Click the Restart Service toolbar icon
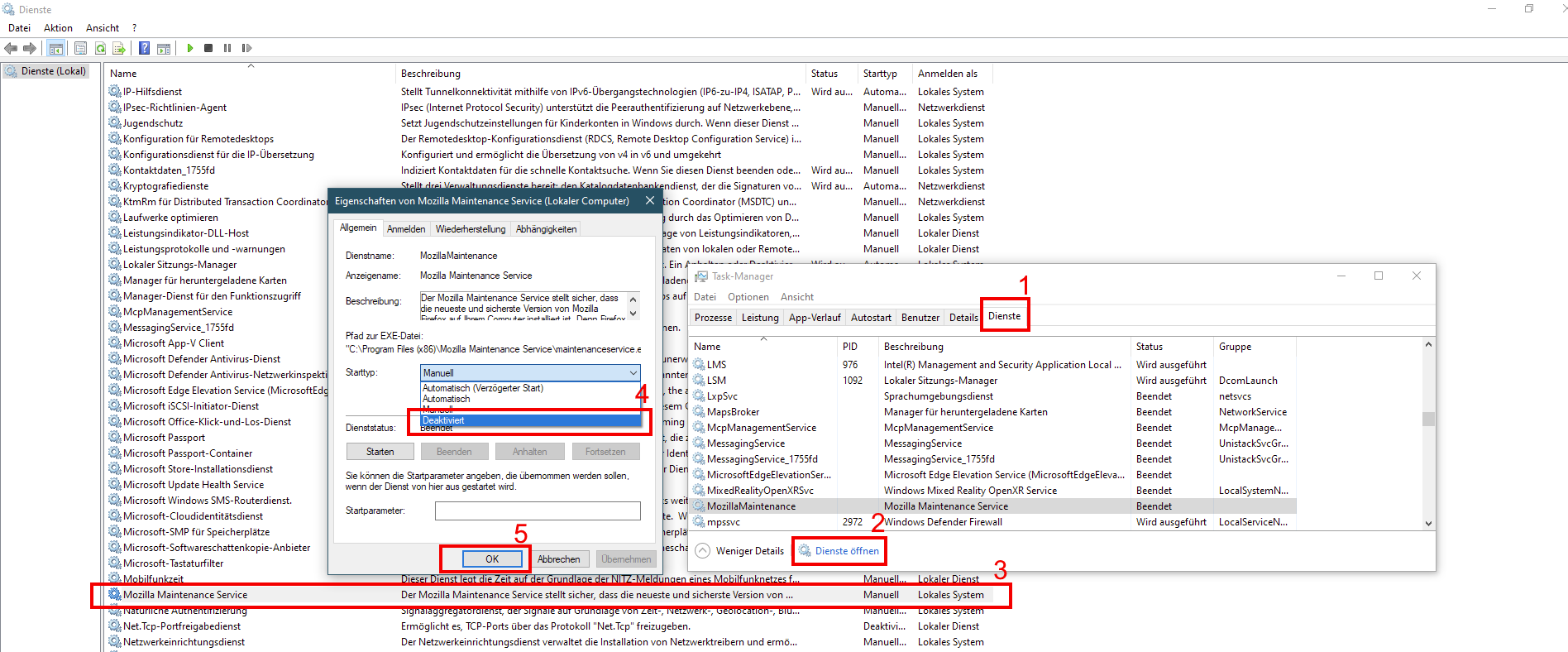Screen dimensions: 1568x652 [246, 48]
